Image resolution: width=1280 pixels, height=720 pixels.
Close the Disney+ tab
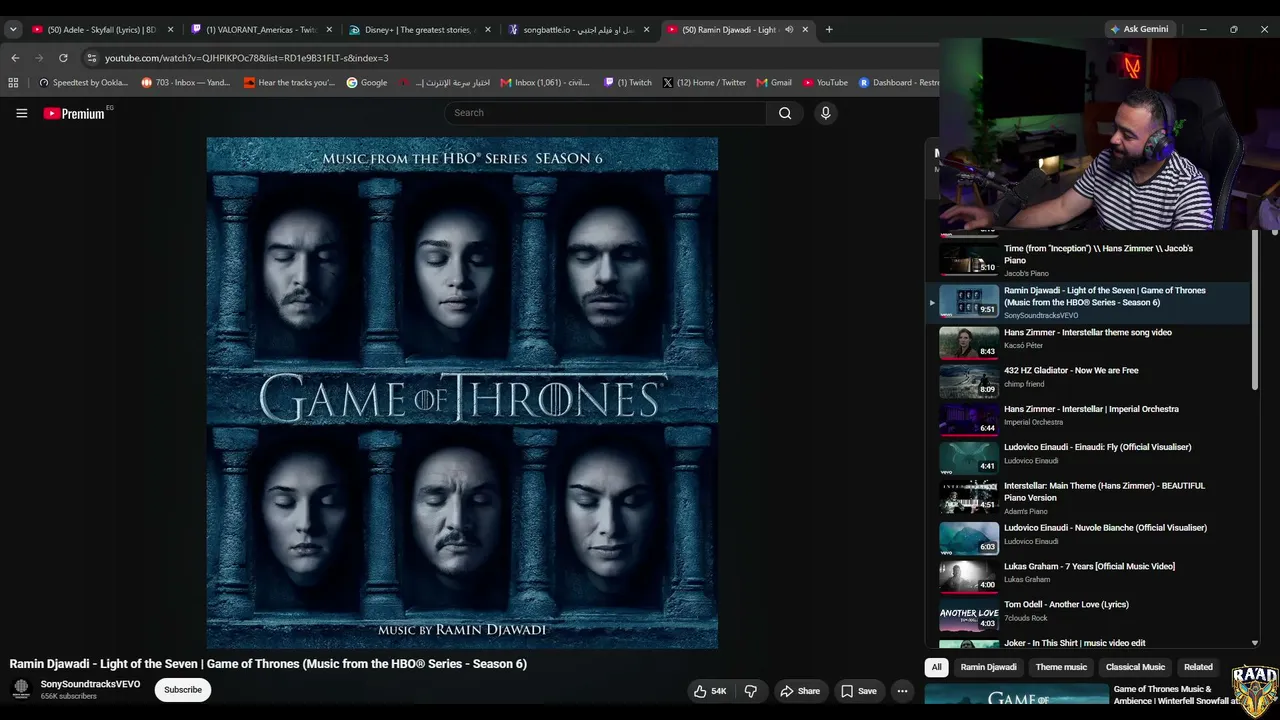488,30
